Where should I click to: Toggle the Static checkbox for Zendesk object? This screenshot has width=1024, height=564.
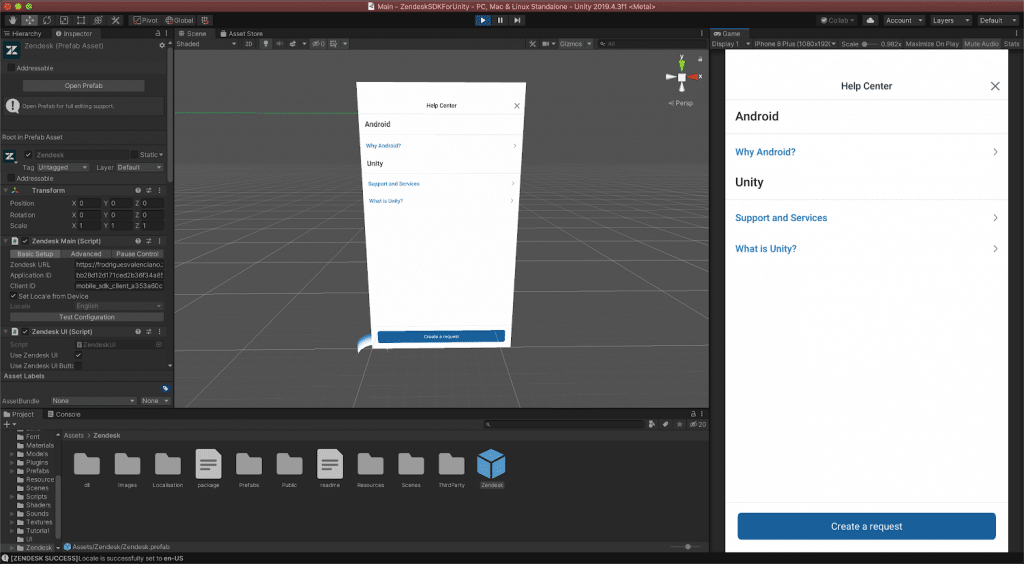(x=134, y=155)
